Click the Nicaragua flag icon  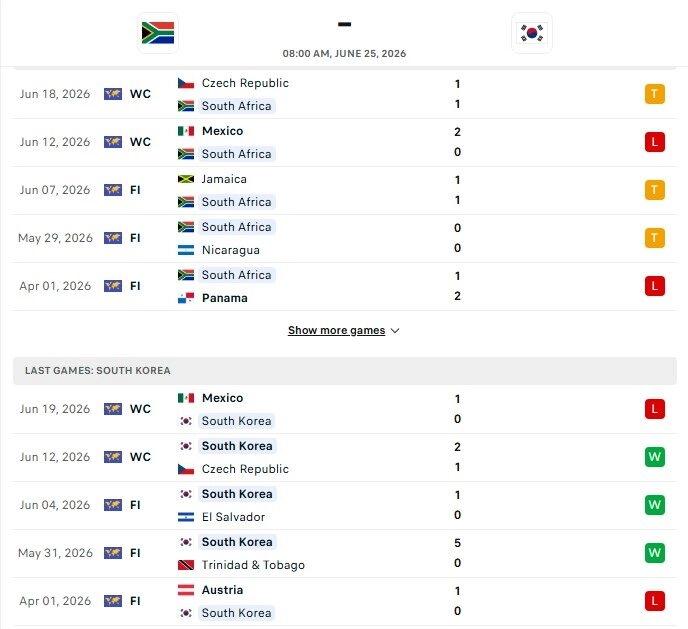(186, 250)
